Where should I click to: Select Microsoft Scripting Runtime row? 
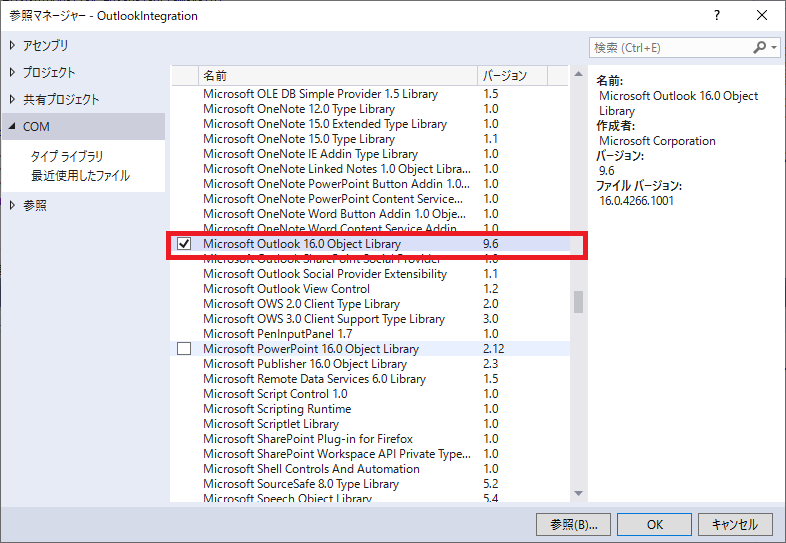coord(370,409)
